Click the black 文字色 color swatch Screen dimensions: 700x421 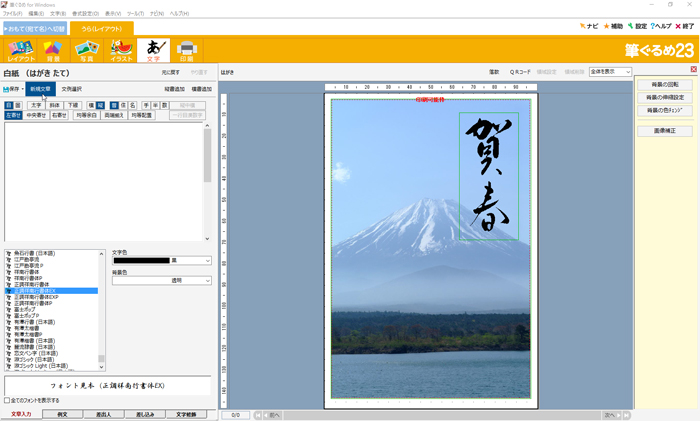pos(141,261)
